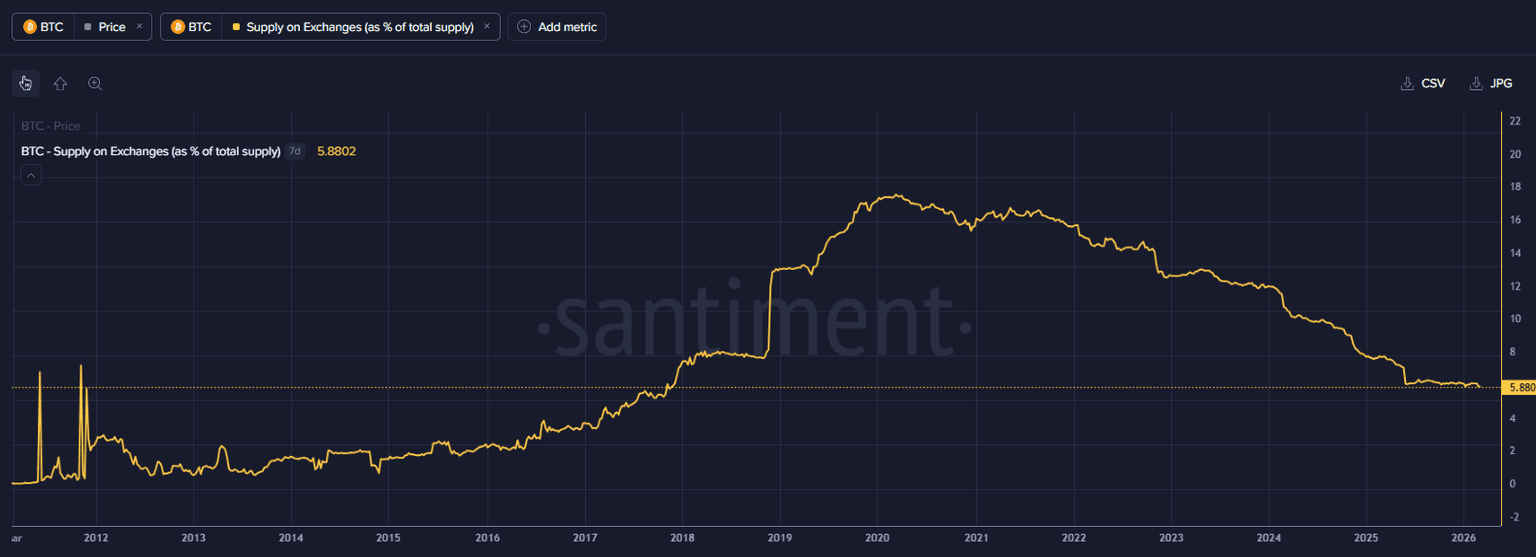Toggle BTC - Supply on Exchanges legend label

click(150, 152)
